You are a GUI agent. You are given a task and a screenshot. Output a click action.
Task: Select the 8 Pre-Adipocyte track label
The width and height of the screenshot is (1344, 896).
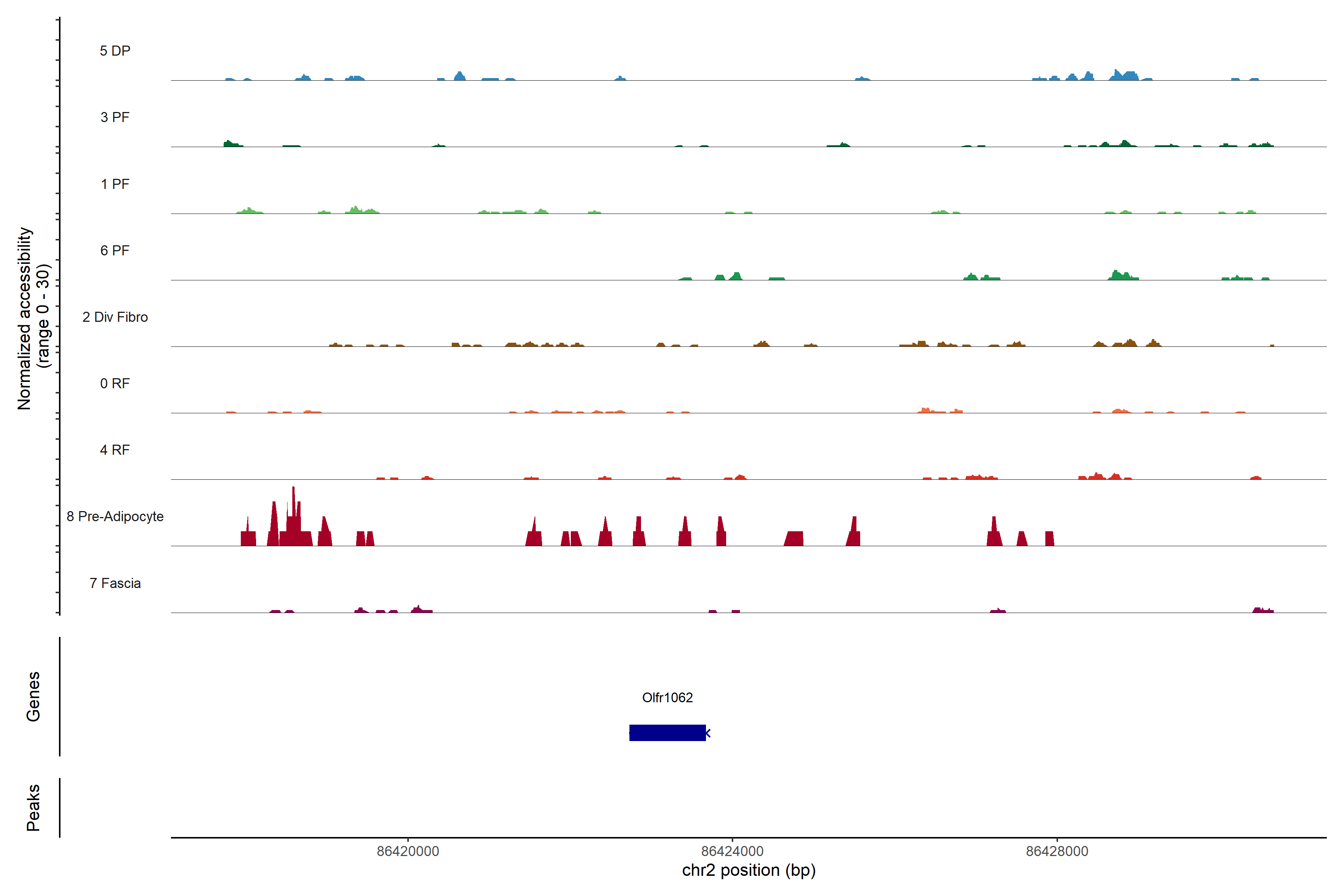click(115, 517)
